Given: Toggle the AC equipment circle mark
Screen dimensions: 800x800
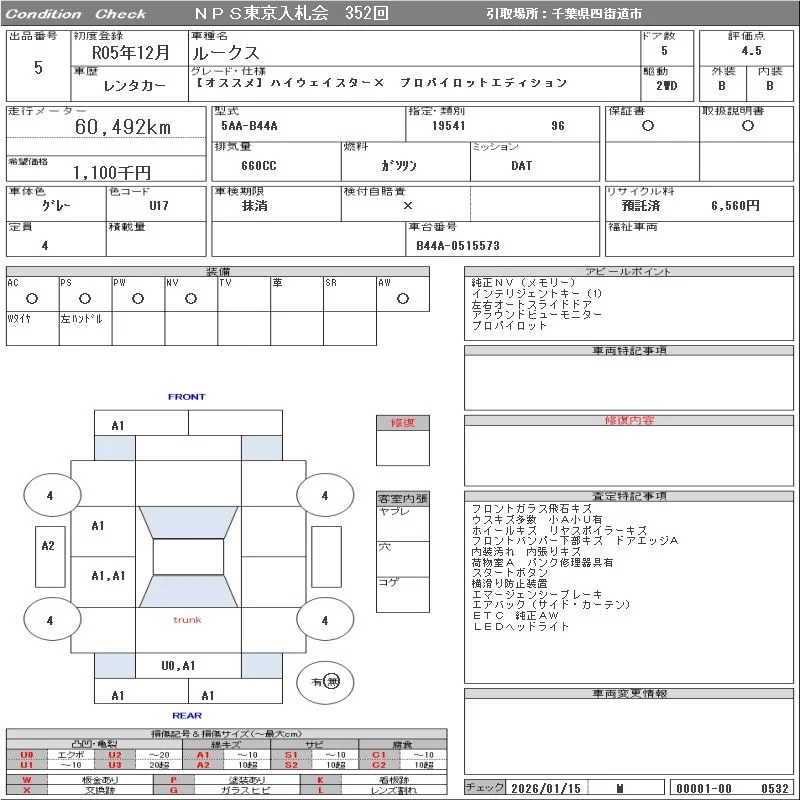Looking at the screenshot, I should click(x=31, y=298).
